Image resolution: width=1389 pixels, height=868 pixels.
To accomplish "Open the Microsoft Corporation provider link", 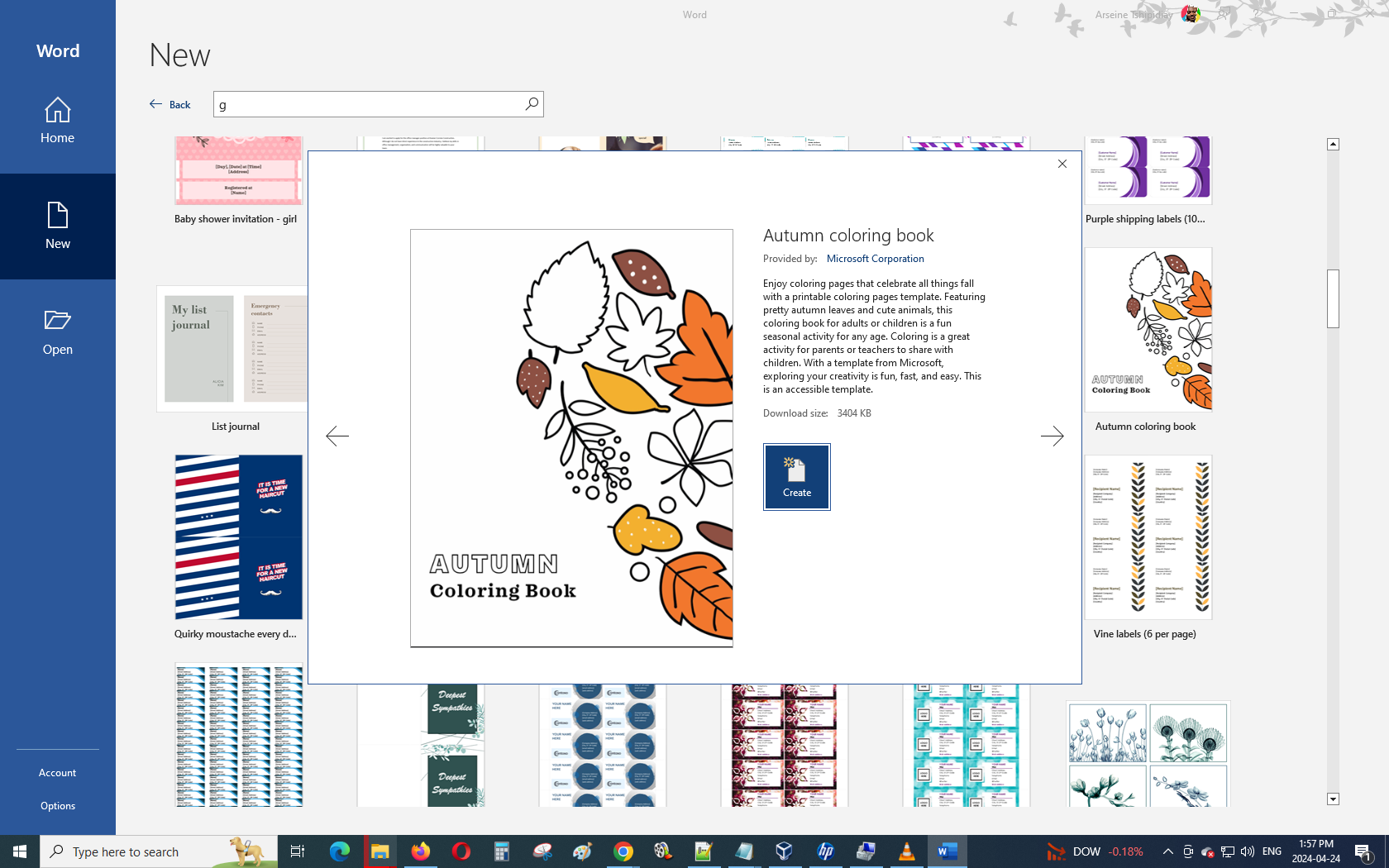I will pos(875,259).
